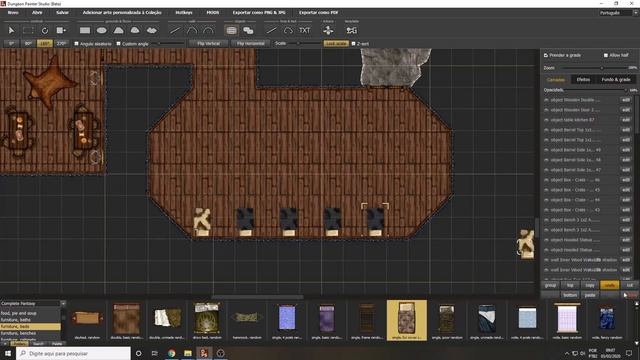Click Exportar como PDF
Screen dimensions: 640x360
click(x=318, y=13)
